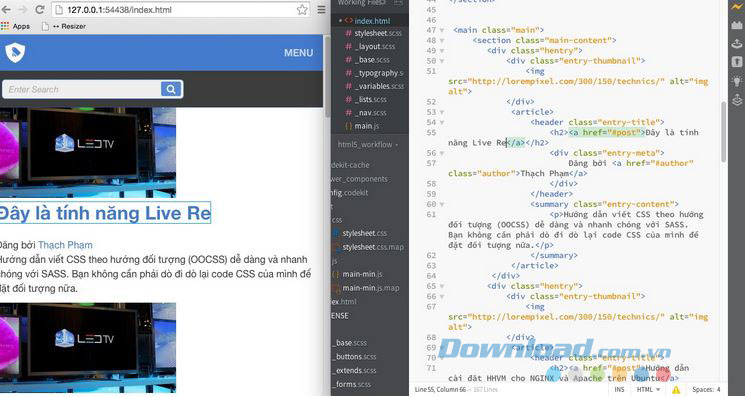Select main.js in working files
The width and height of the screenshot is (745, 397).
coord(366,126)
